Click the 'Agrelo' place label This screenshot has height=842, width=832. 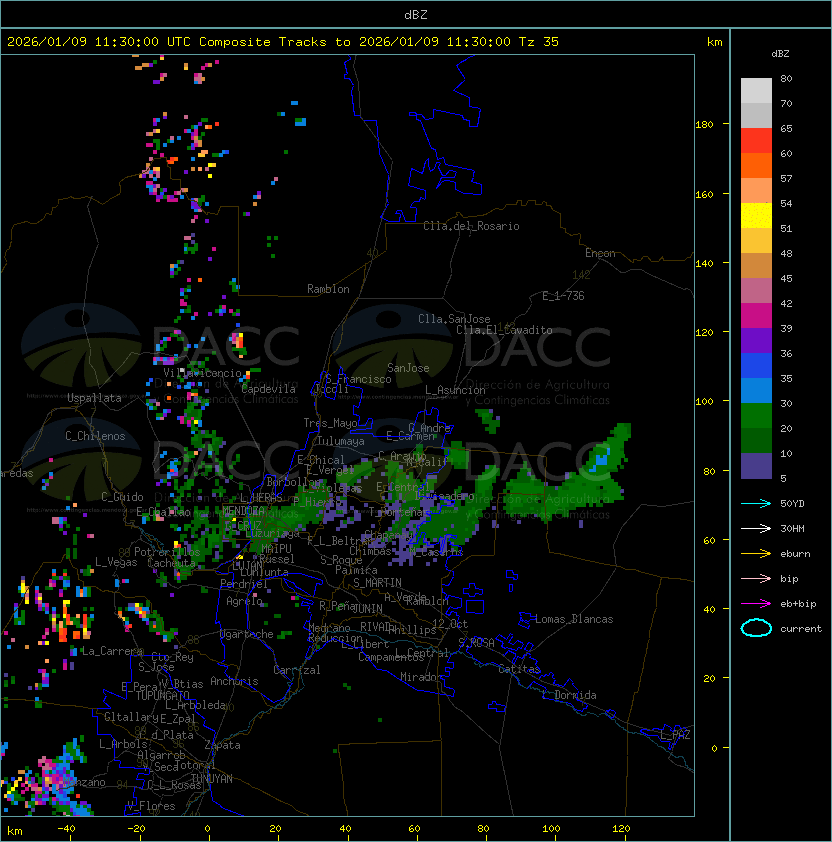pyautogui.click(x=244, y=601)
